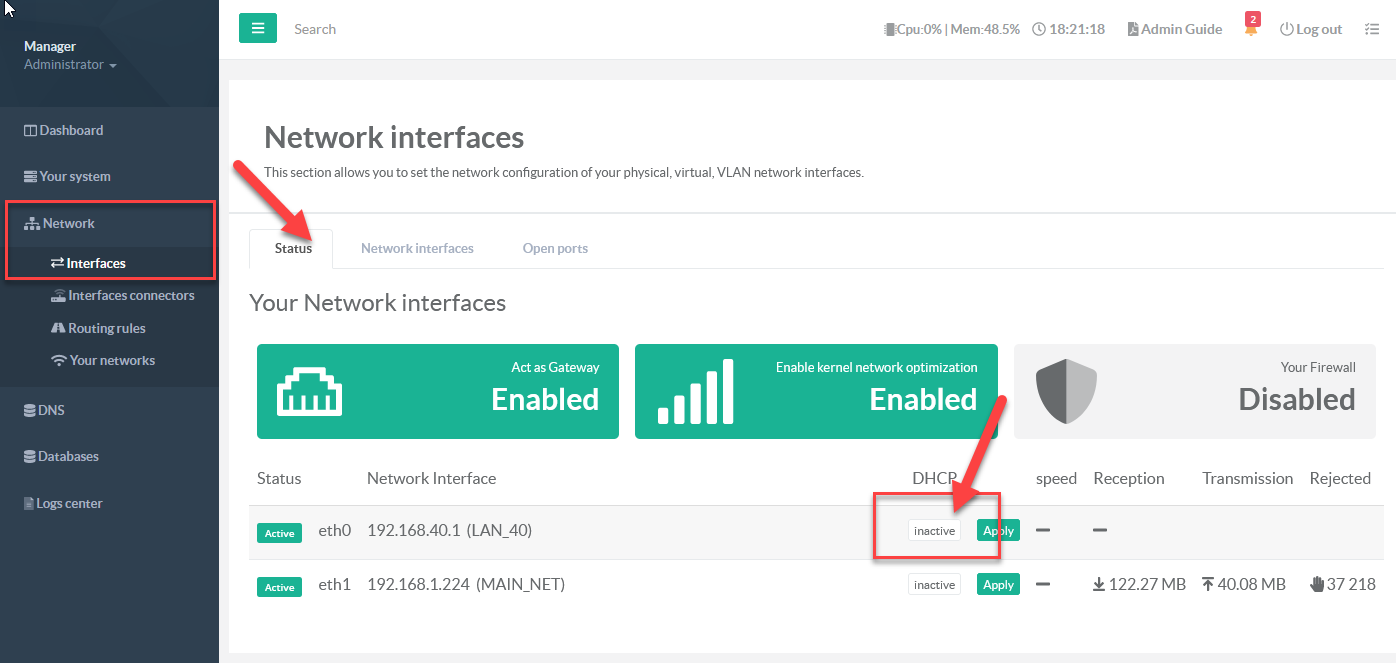Open the Admin Guide PDF link
The width and height of the screenshot is (1396, 663).
(x=1174, y=29)
